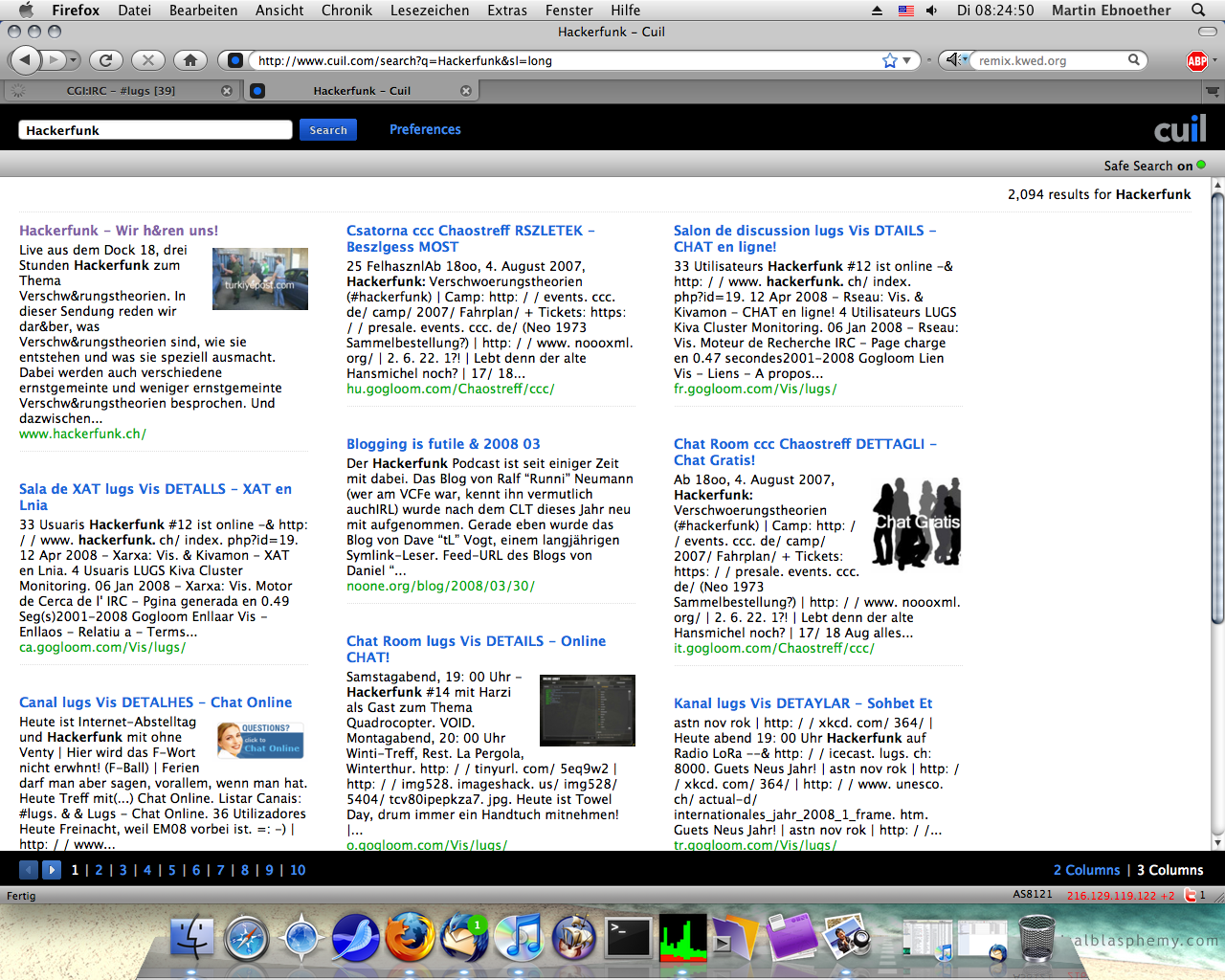The width and height of the screenshot is (1225, 980).
Task: Open the Ansicht menu
Action: [279, 11]
